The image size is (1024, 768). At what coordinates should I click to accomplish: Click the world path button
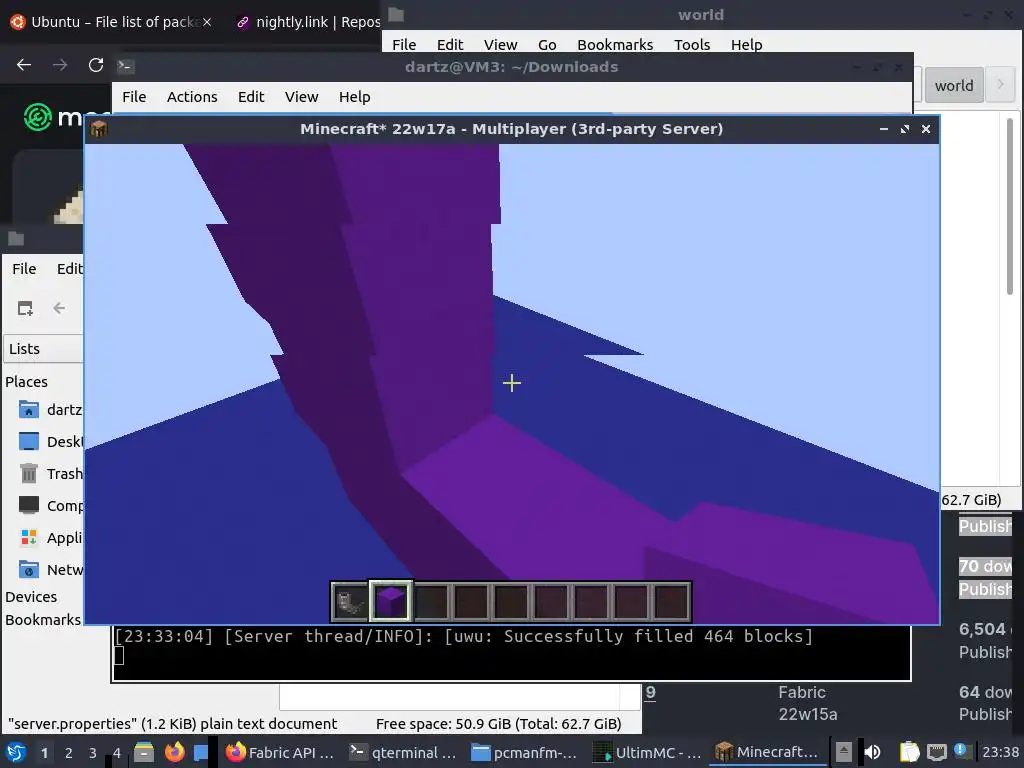point(953,86)
